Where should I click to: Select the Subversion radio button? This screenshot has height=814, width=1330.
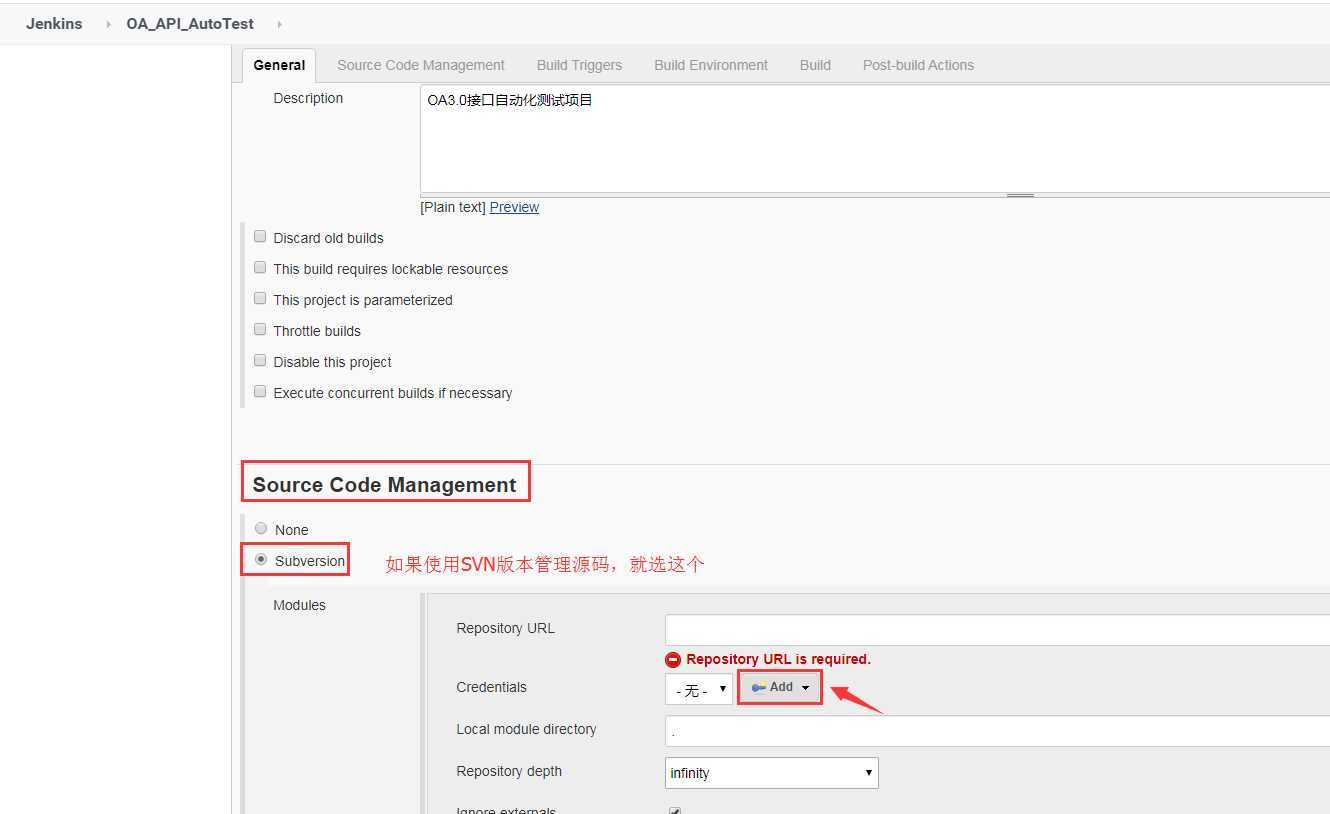coord(261,560)
